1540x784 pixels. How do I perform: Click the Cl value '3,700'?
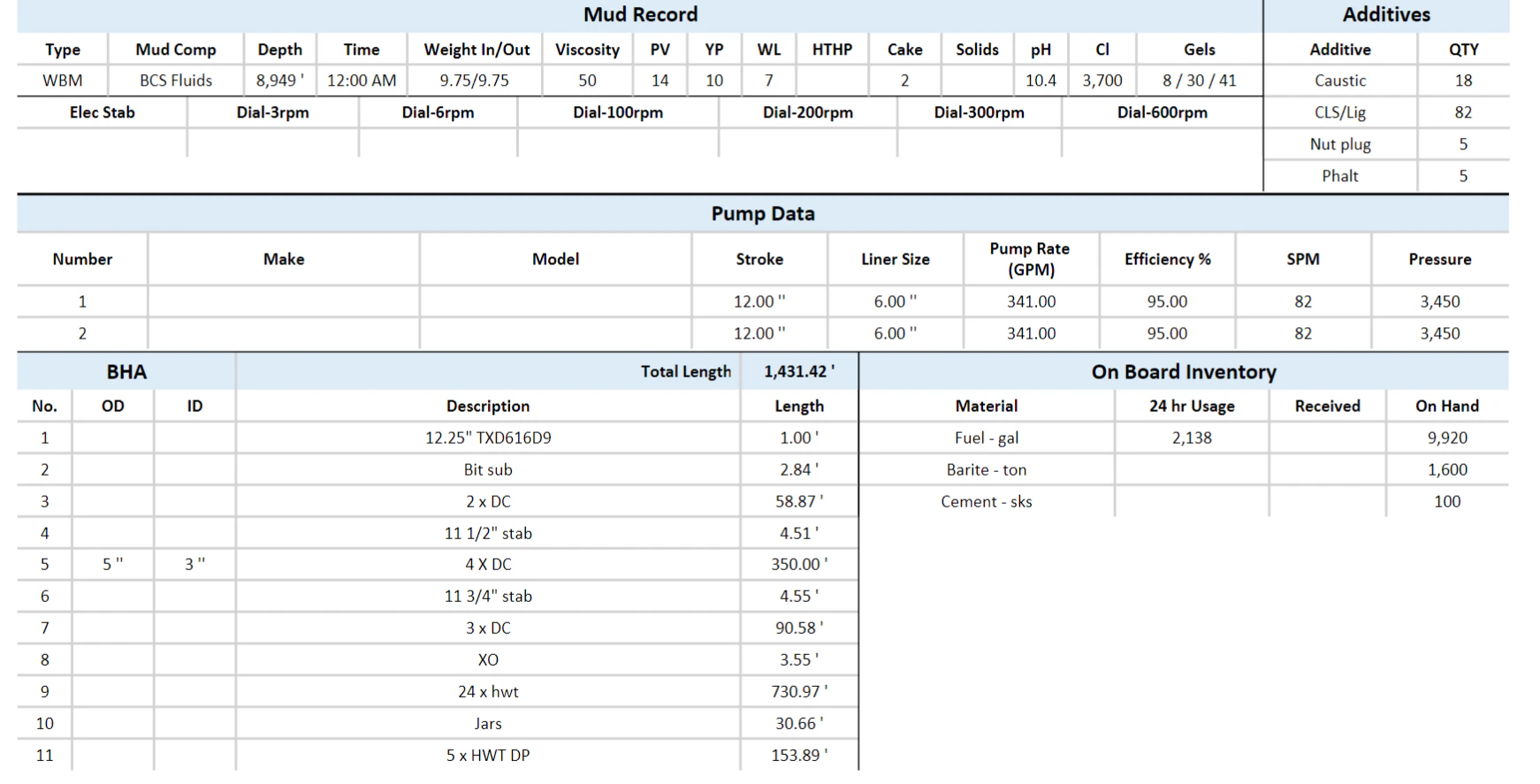[x=1102, y=80]
